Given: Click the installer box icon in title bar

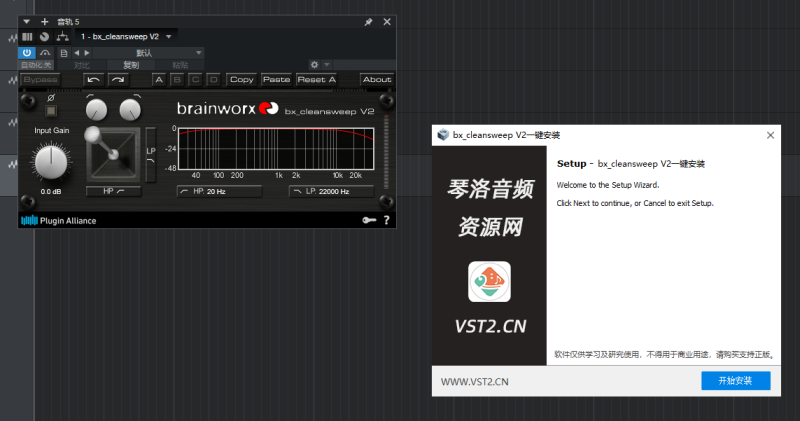Looking at the screenshot, I should (x=443, y=135).
